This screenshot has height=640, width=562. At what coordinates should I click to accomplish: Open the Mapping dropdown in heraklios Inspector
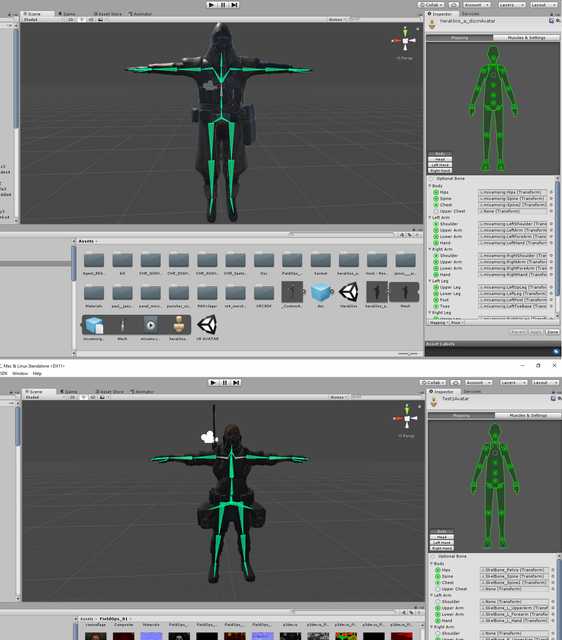(x=438, y=322)
